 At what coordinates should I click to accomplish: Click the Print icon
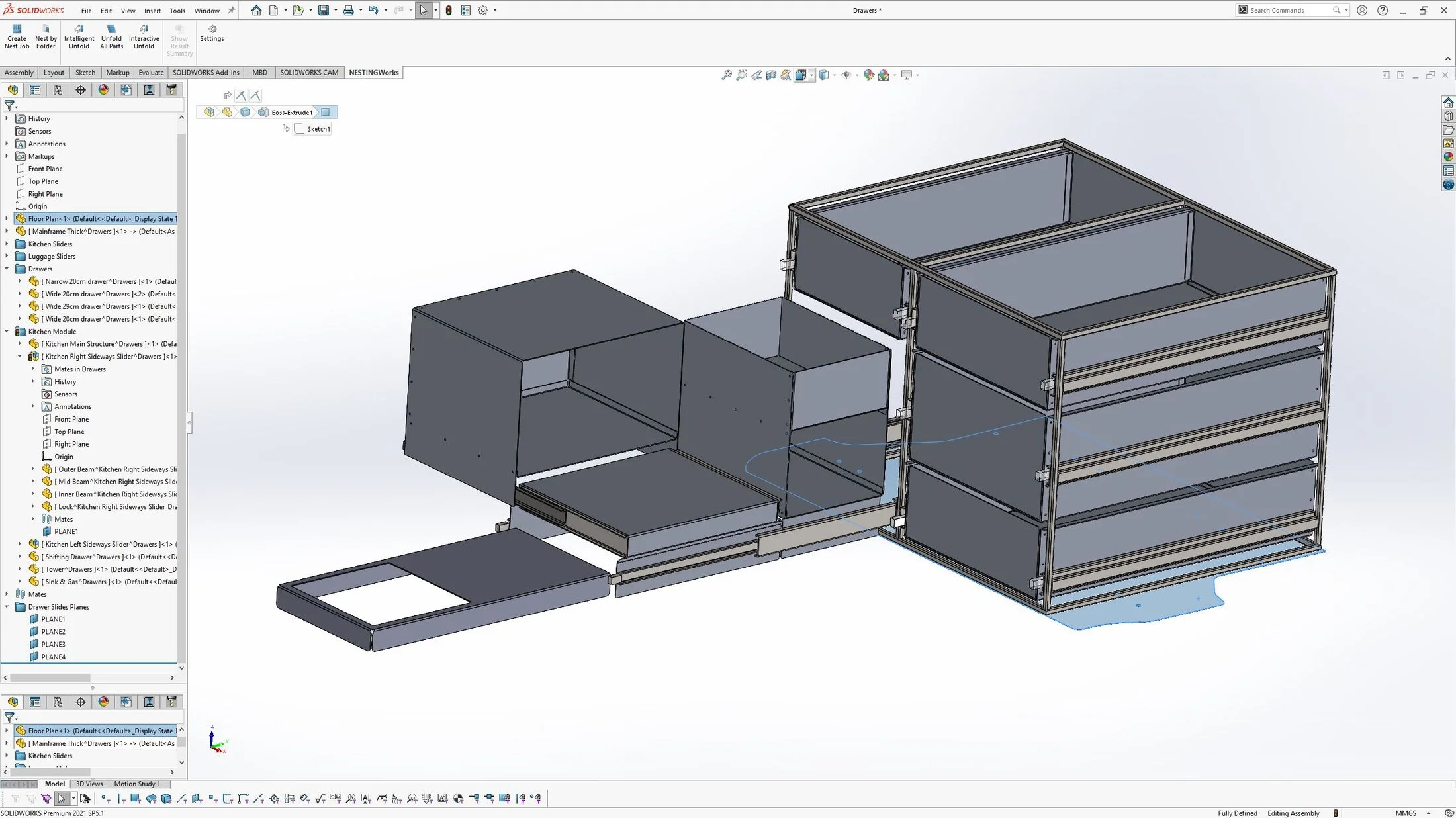(x=348, y=10)
